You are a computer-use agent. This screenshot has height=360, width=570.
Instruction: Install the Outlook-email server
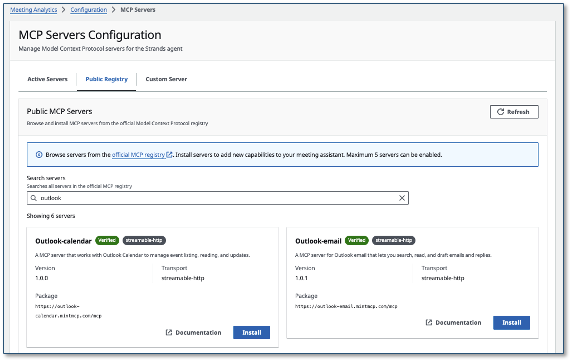pyautogui.click(x=511, y=323)
